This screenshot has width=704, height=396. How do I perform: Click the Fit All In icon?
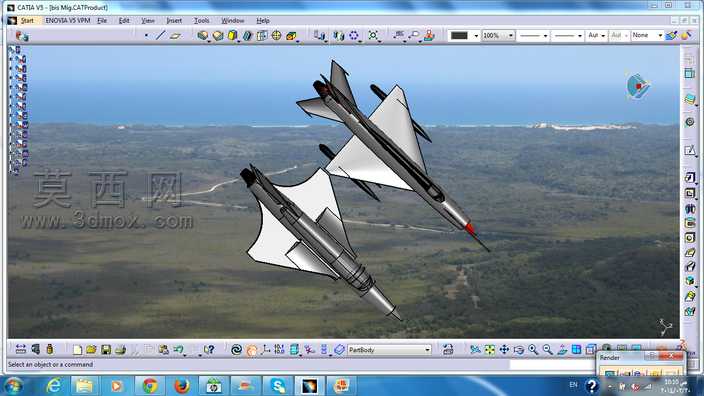490,350
